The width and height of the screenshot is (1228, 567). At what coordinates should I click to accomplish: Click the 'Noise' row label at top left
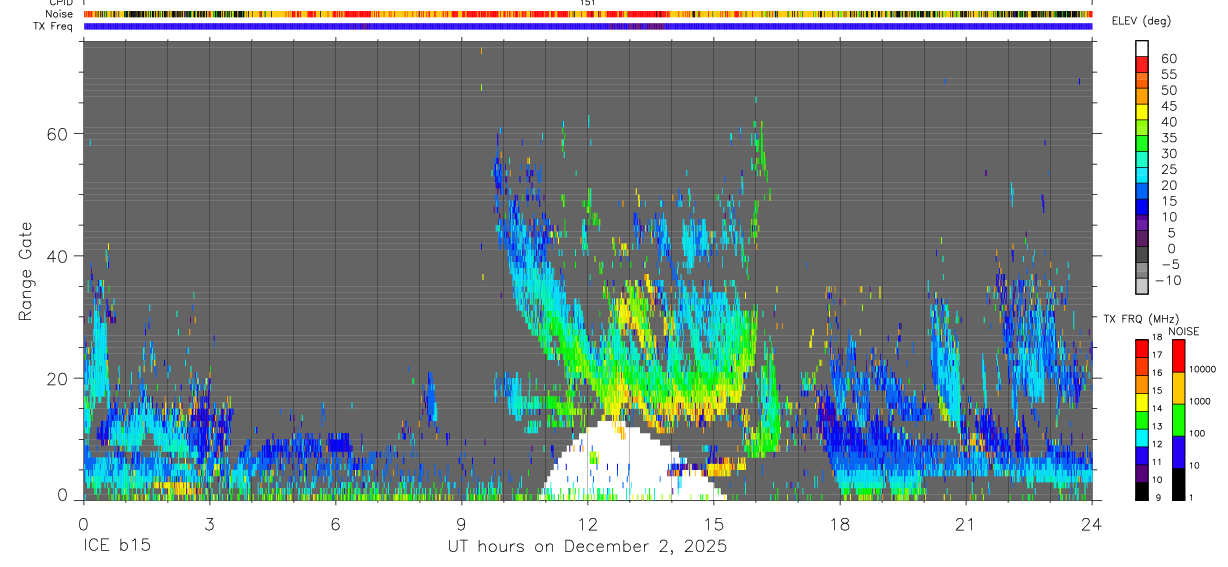(59, 14)
